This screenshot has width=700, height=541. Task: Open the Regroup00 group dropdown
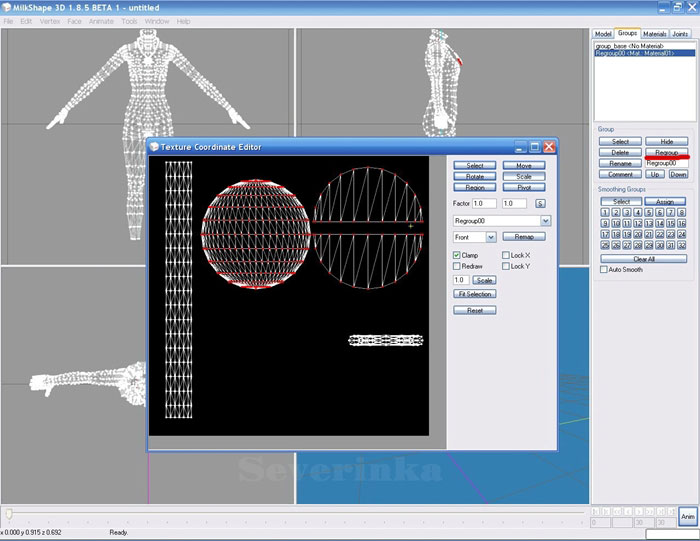545,220
